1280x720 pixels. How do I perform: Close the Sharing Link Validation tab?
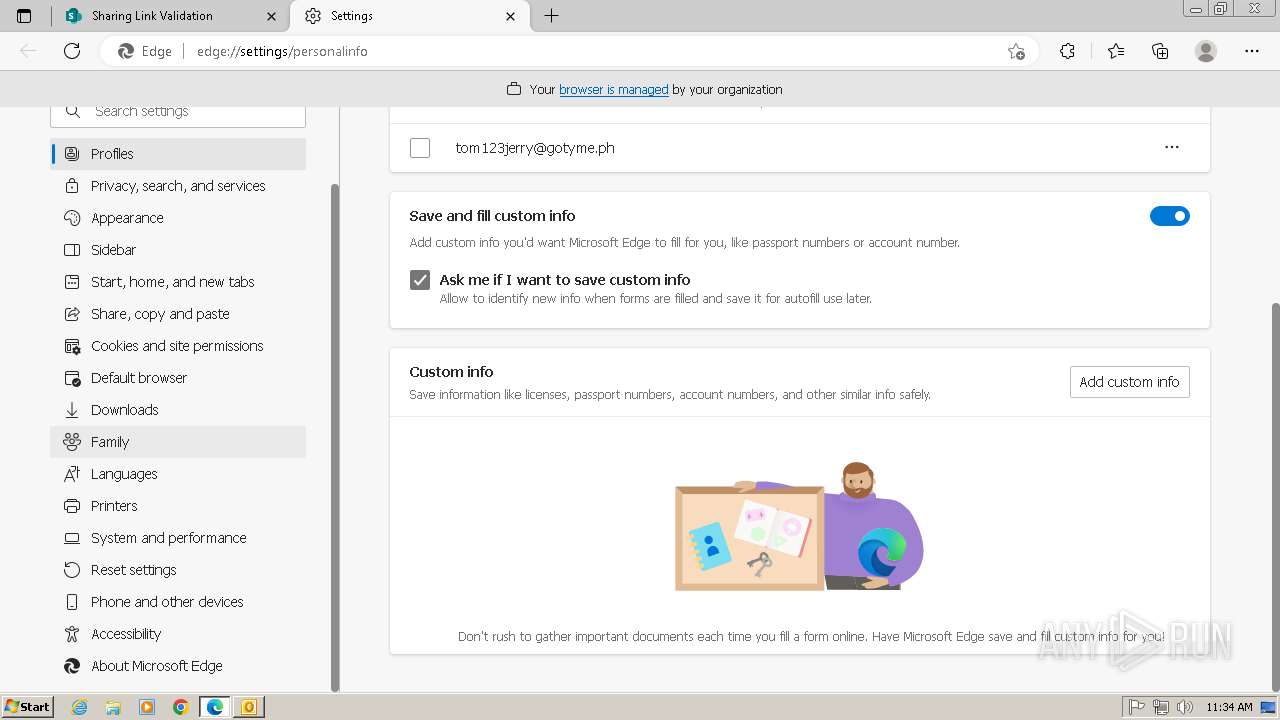(271, 16)
